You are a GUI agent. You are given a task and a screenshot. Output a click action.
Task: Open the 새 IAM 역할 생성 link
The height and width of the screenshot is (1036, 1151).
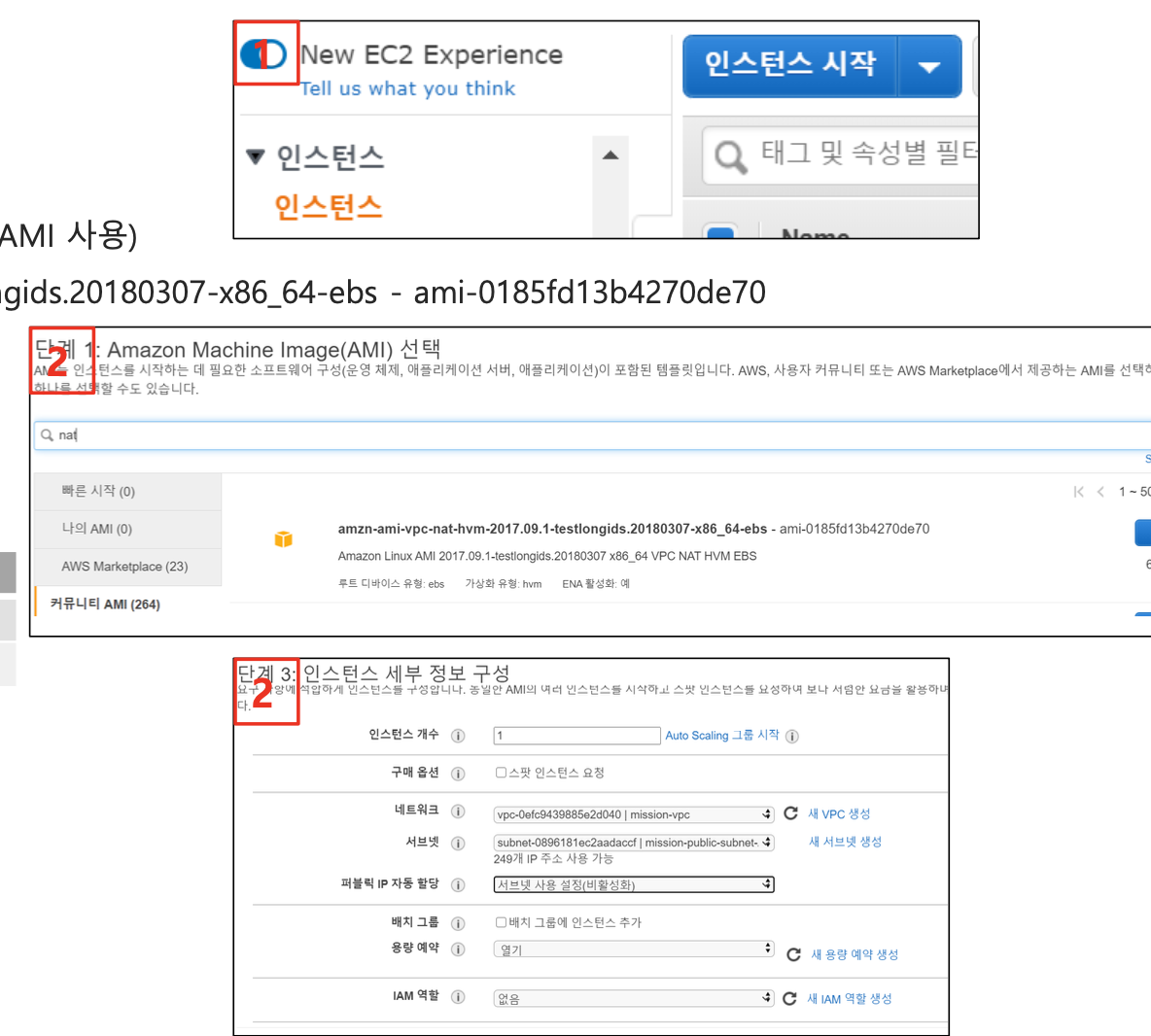(x=850, y=998)
